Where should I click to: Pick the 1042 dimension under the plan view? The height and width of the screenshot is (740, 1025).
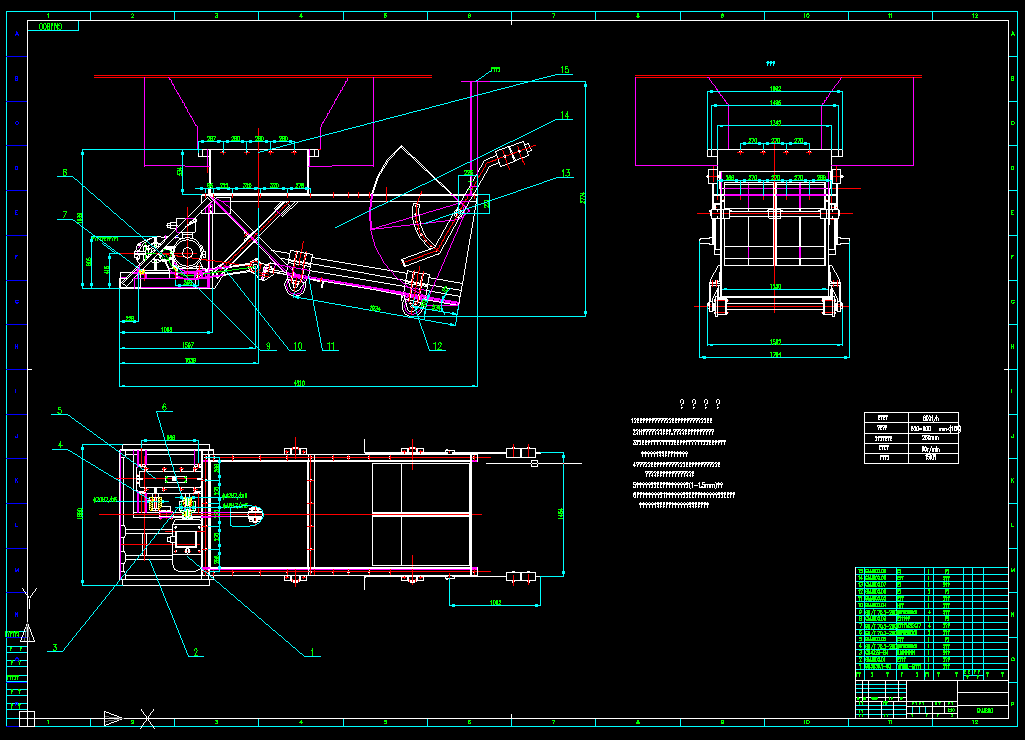click(496, 602)
